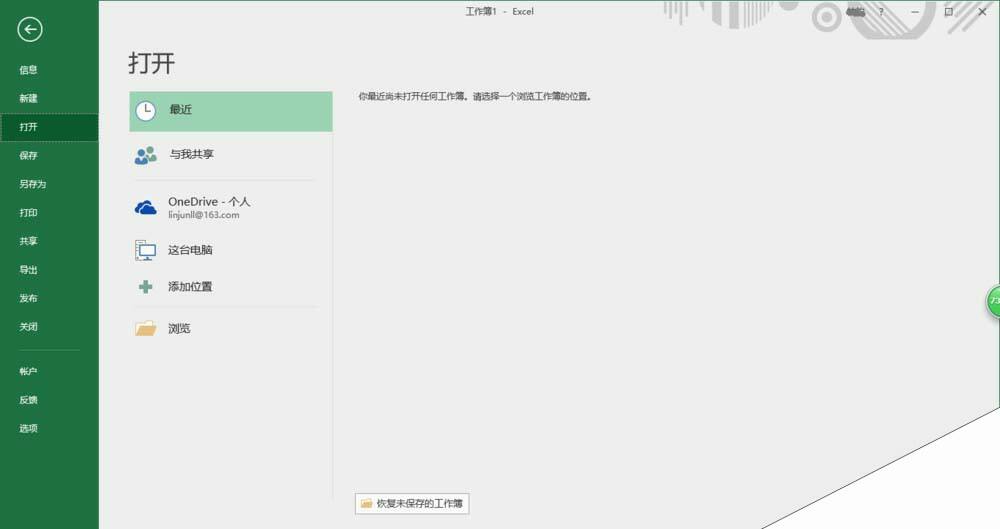Click the help question mark in title bar
Image resolution: width=1000 pixels, height=529 pixels.
(881, 11)
